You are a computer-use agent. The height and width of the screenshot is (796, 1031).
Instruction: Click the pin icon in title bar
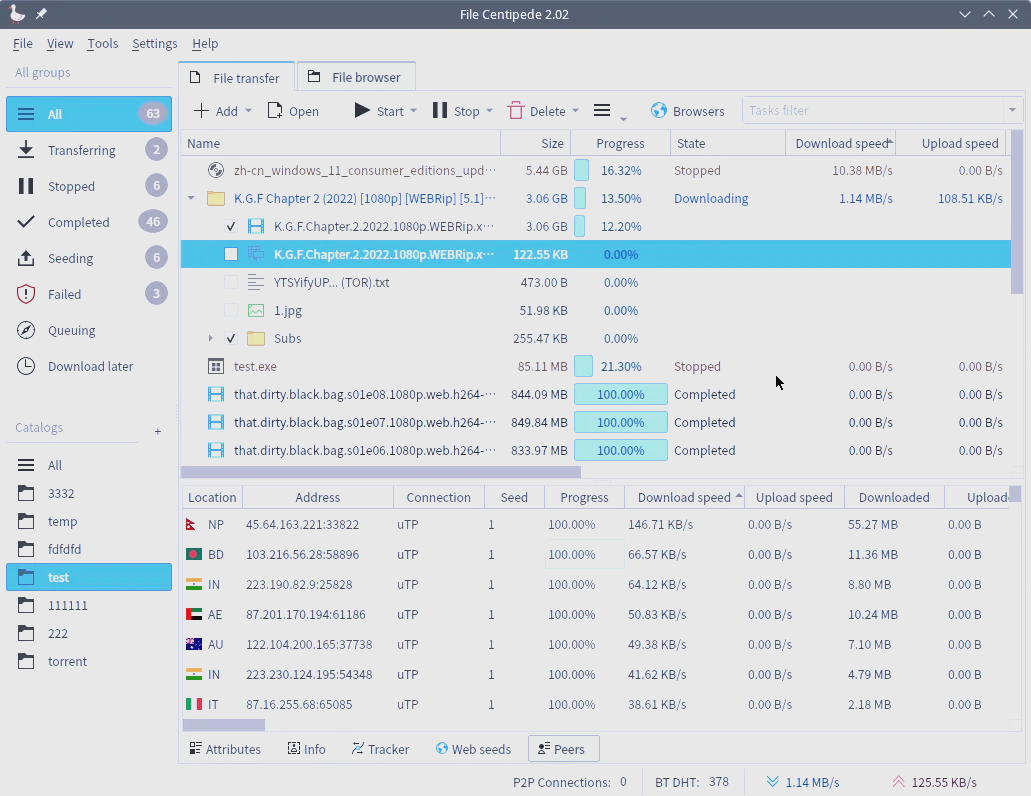coord(41,14)
